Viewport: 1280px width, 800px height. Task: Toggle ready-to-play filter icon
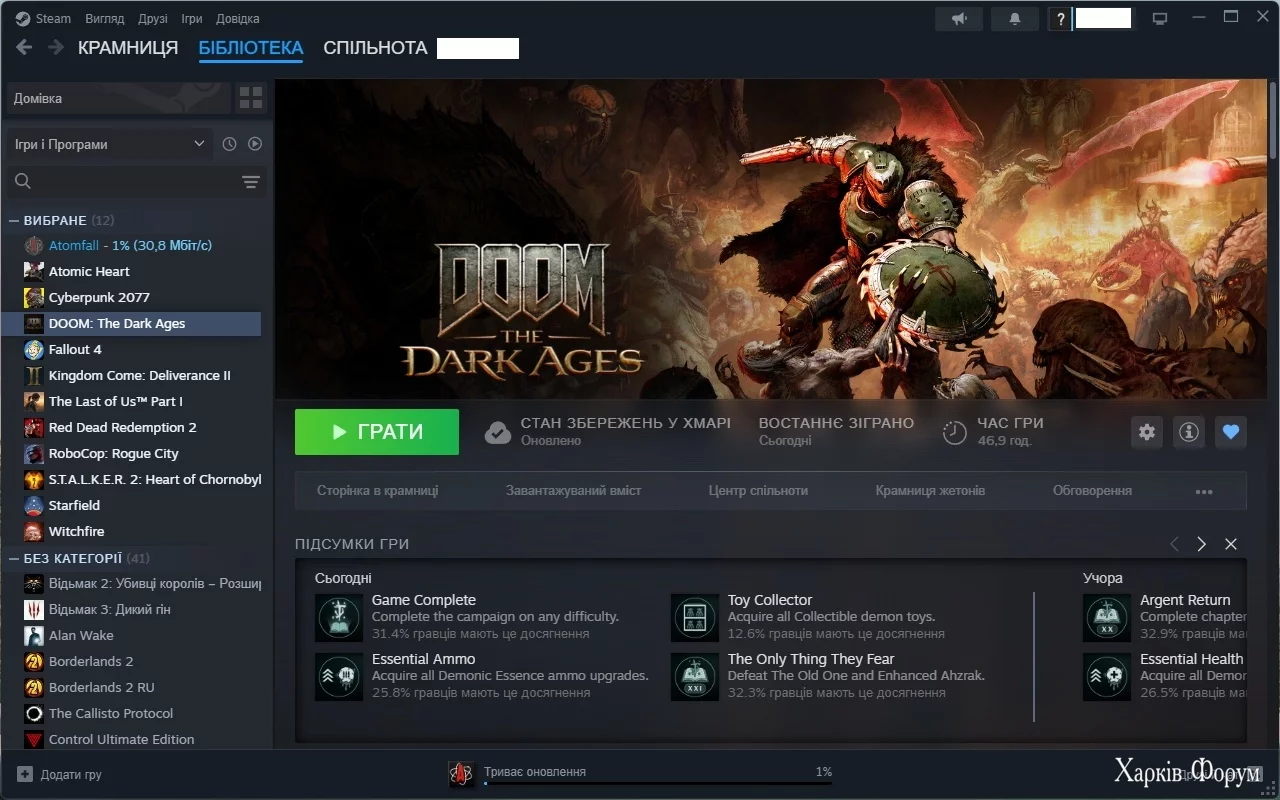[x=255, y=144]
